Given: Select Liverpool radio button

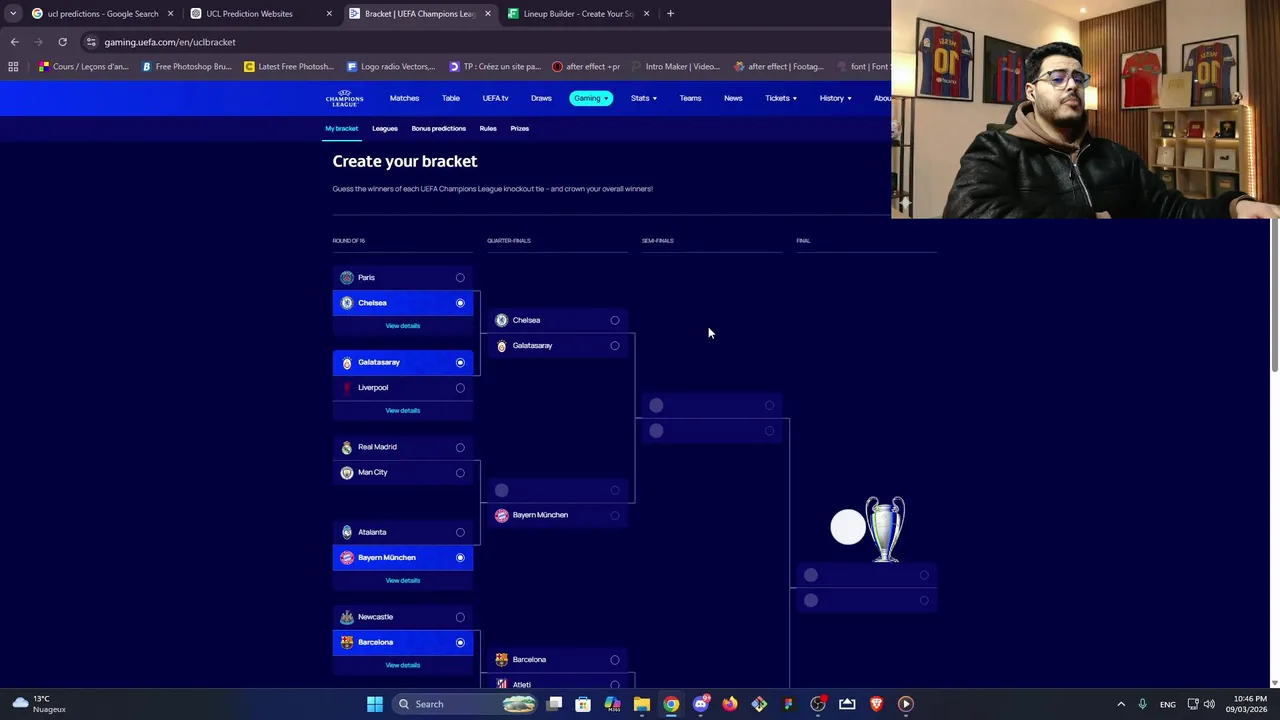Looking at the screenshot, I should point(460,388).
